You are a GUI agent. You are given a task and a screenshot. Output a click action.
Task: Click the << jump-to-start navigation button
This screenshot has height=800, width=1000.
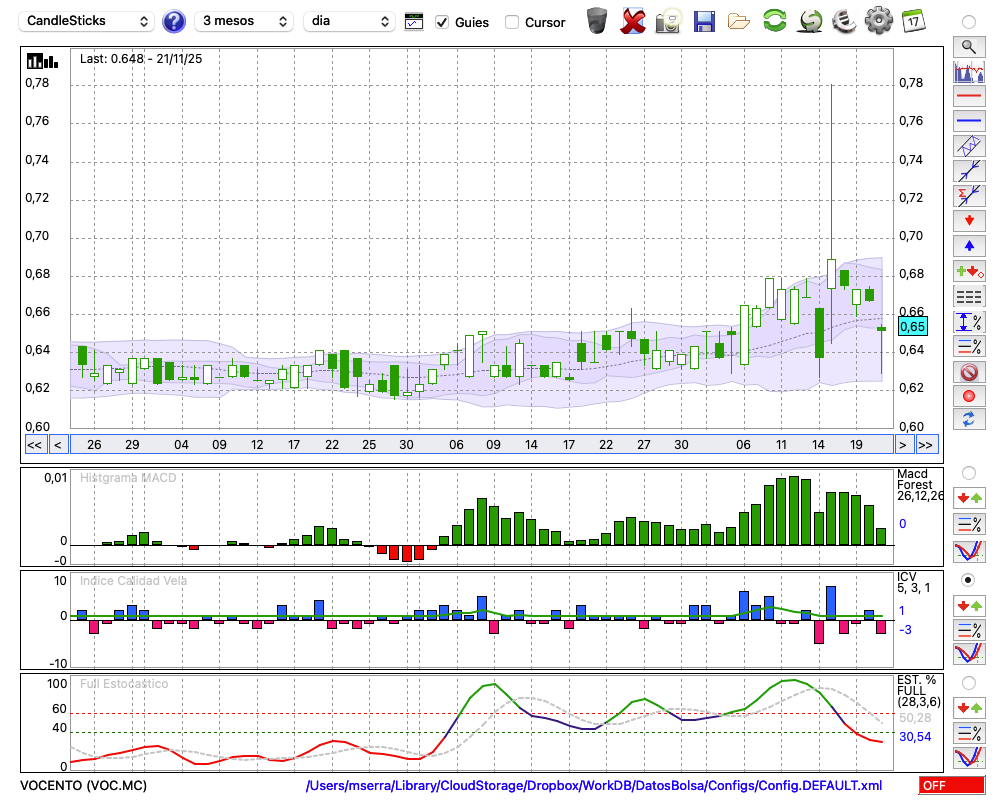pos(34,444)
